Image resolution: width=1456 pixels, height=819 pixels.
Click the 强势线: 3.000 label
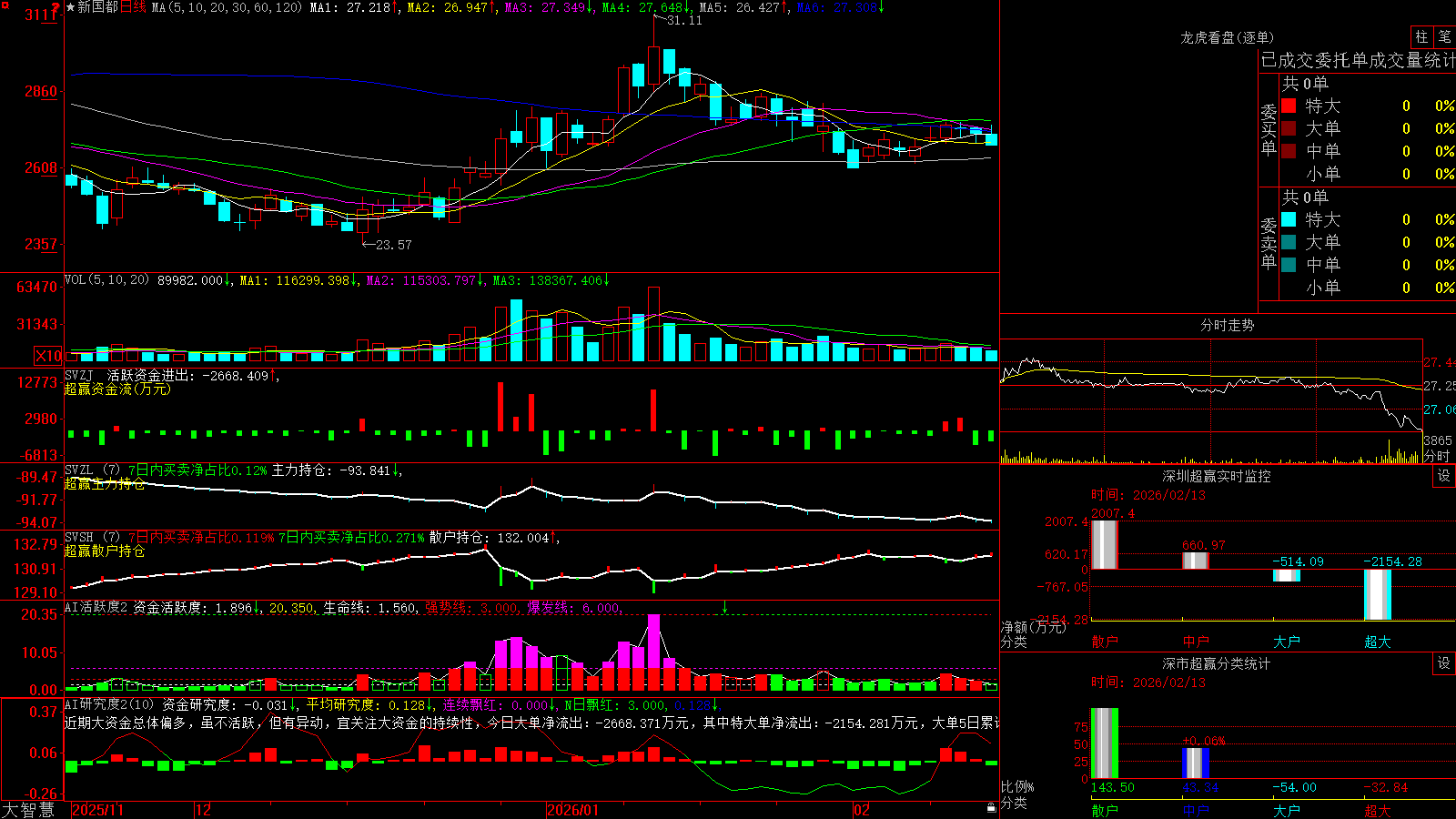pos(471,608)
